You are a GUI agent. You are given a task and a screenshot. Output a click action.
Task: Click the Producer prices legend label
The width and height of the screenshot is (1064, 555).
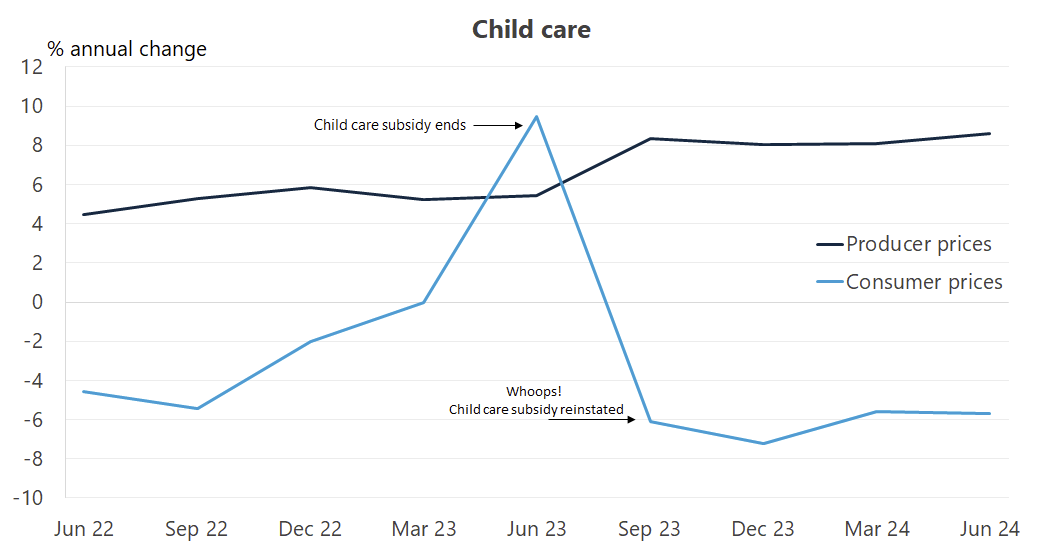point(919,244)
